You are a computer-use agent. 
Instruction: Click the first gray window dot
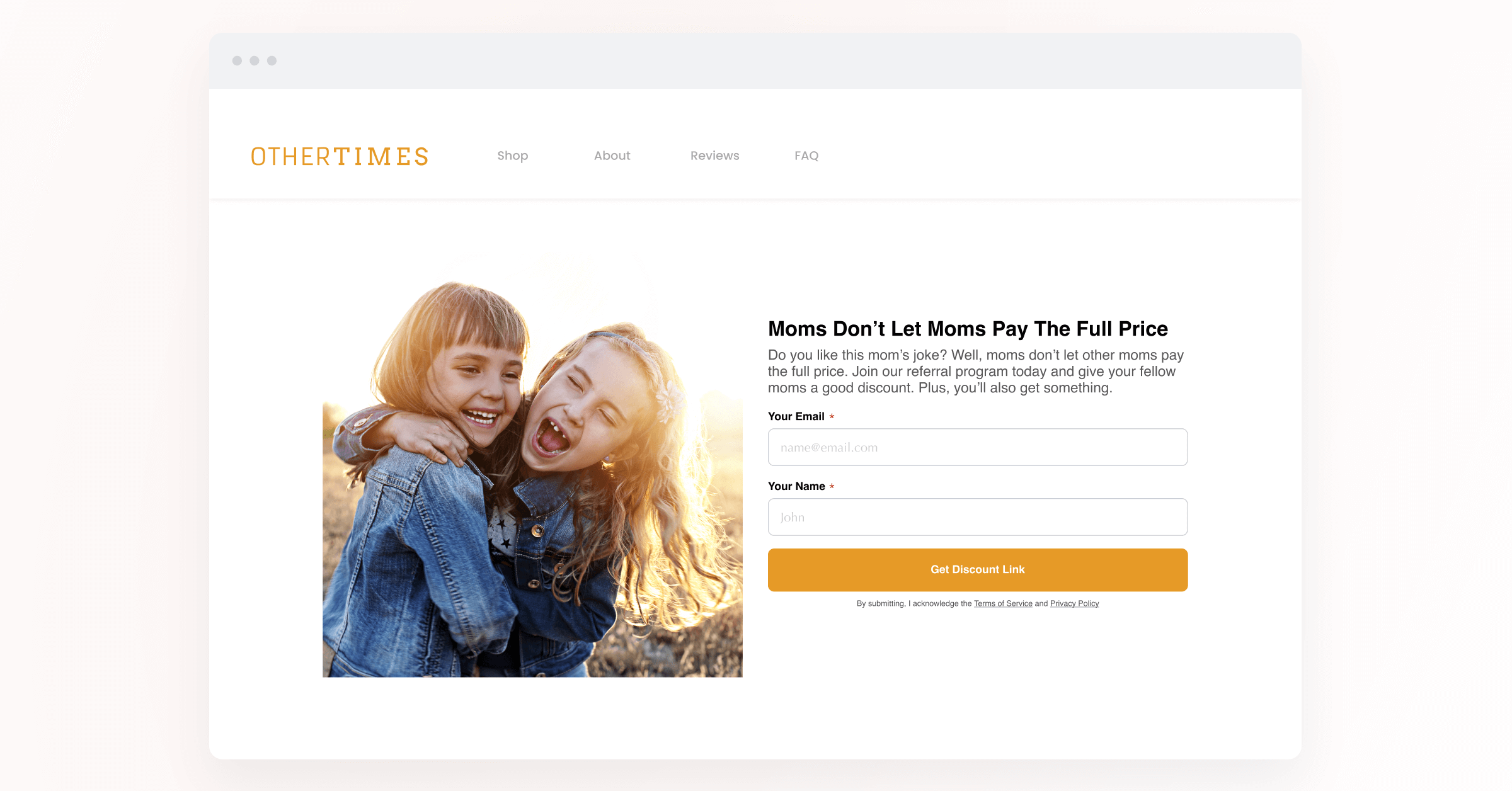[x=237, y=60]
